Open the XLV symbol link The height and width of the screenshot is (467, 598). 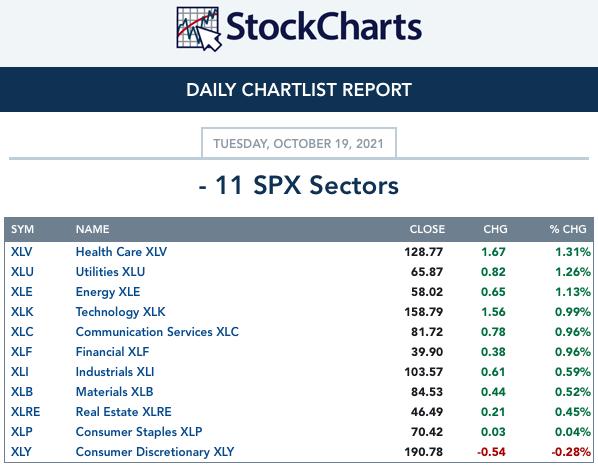pyautogui.click(x=21, y=252)
